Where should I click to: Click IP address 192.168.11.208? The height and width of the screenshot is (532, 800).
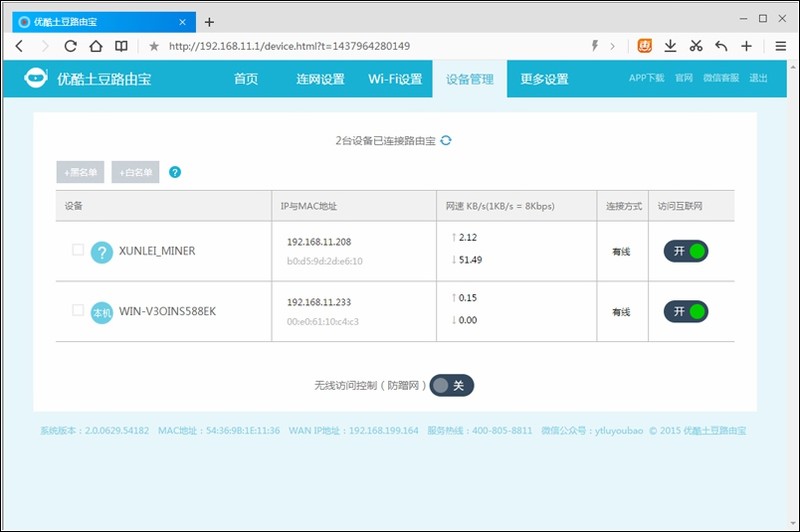point(319,242)
